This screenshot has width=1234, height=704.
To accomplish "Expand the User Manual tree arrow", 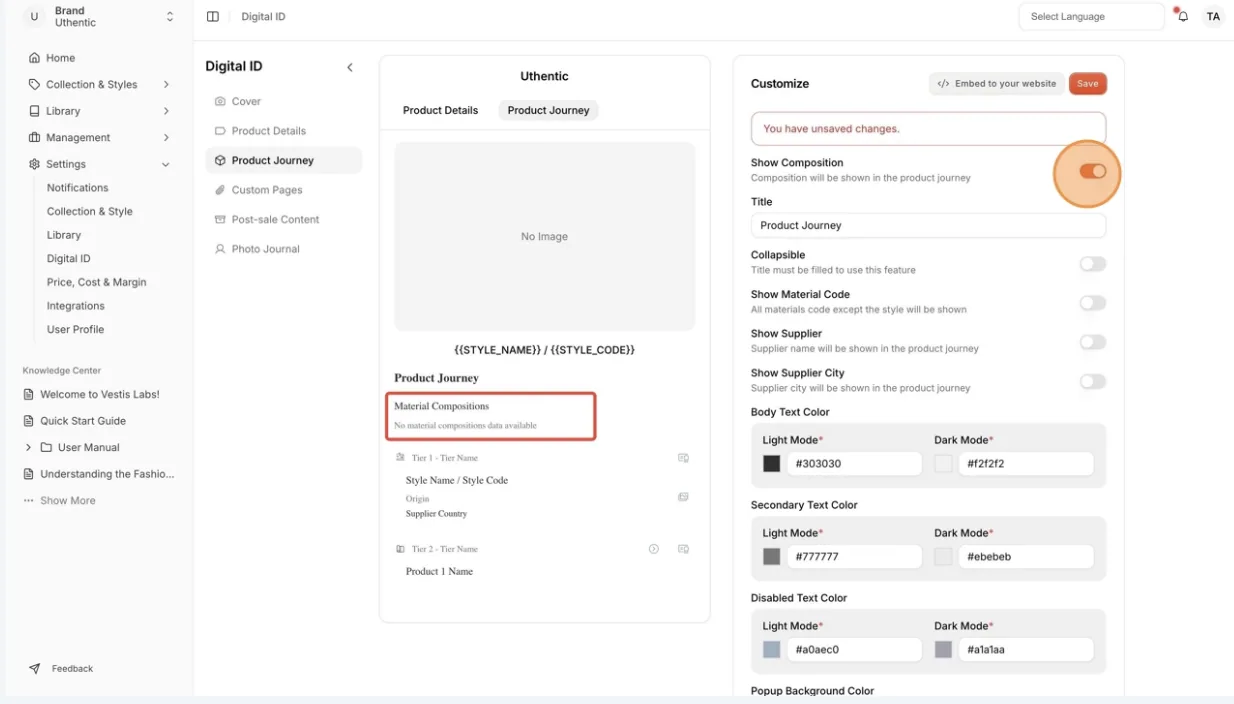I will click(x=29, y=447).
